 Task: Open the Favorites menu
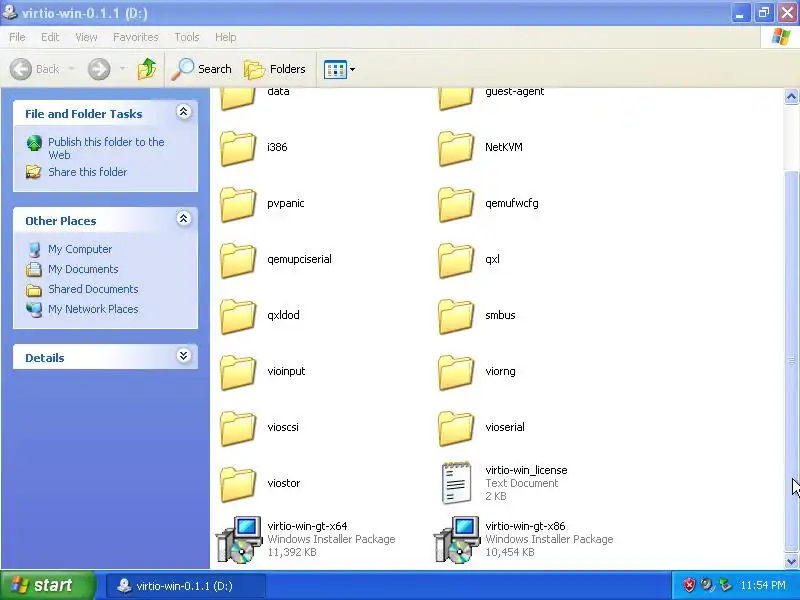coord(136,37)
